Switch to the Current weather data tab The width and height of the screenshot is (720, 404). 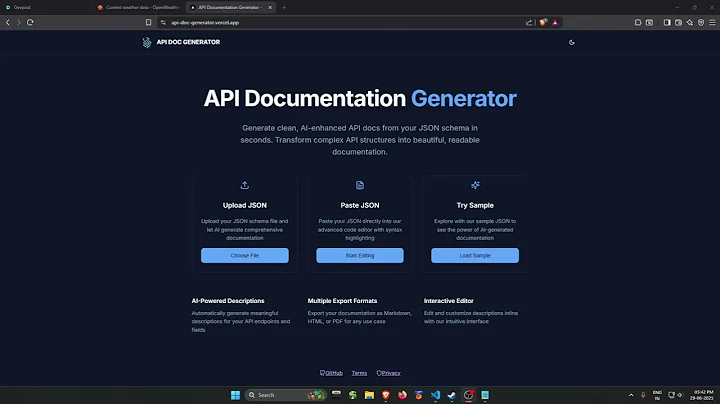click(138, 7)
